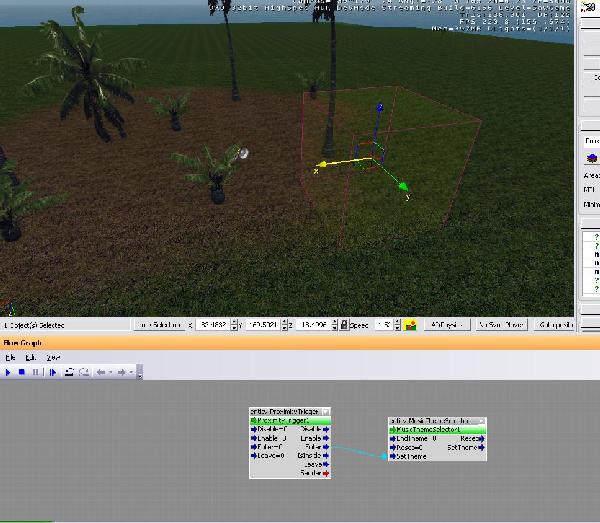600x523 pixels.
Task: Stop the Flow Graph with the square button
Action: click(22, 372)
